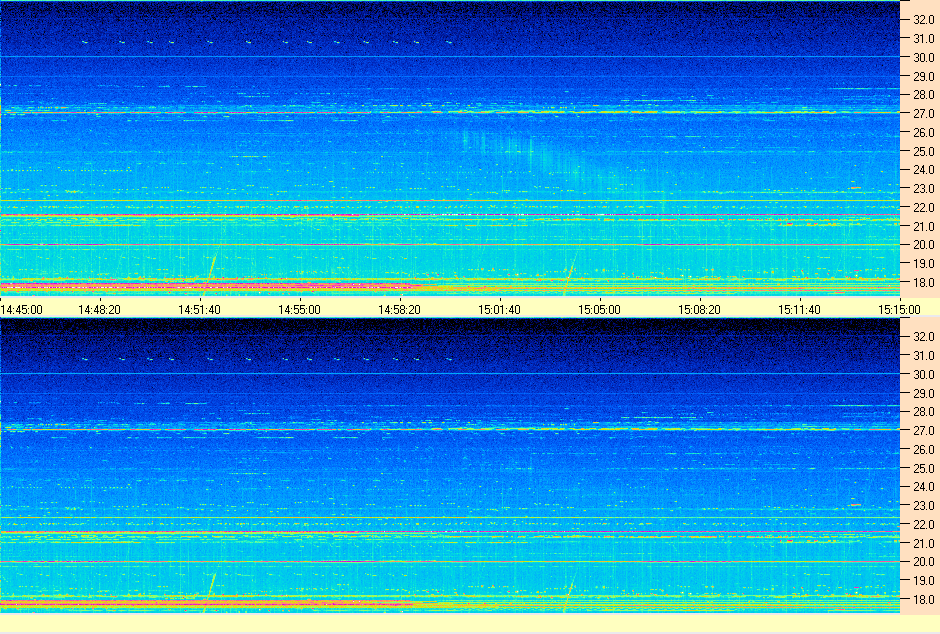This screenshot has height=634, width=940.
Task: Click the 14:51:40 time axis label
Action: [x=200, y=310]
